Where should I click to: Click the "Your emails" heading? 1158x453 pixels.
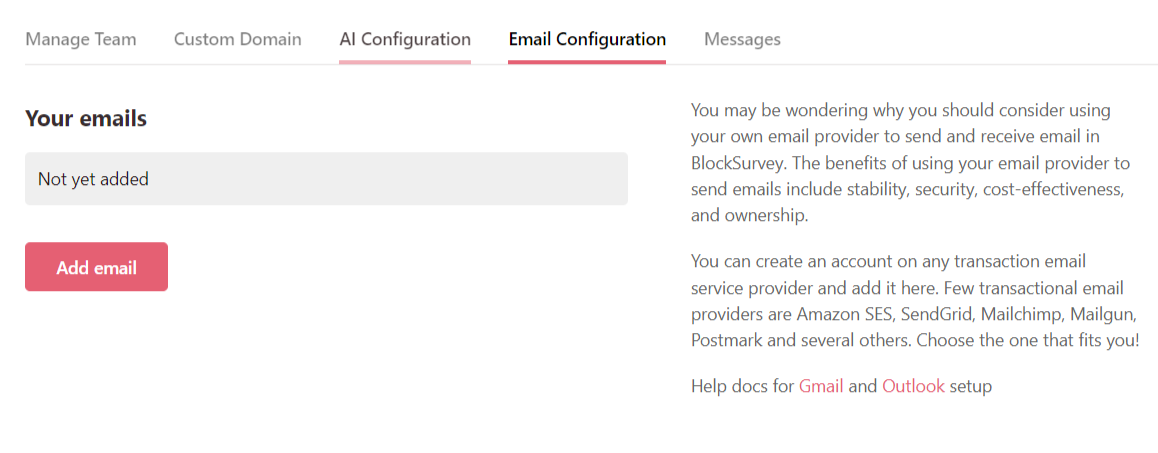coord(86,119)
